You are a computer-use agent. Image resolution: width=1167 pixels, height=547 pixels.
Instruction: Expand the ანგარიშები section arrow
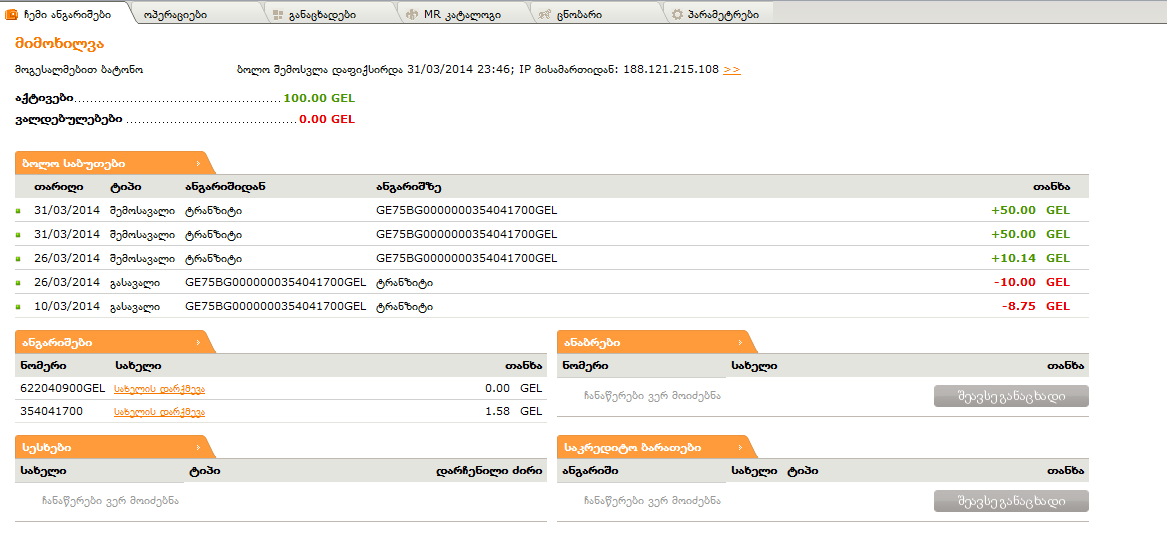[x=198, y=342]
